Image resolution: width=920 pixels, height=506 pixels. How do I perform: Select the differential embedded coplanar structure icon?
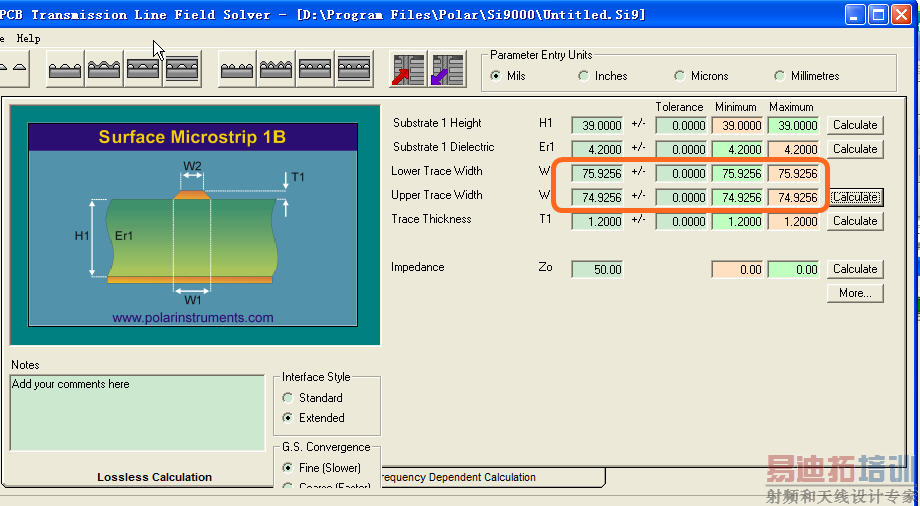point(315,69)
